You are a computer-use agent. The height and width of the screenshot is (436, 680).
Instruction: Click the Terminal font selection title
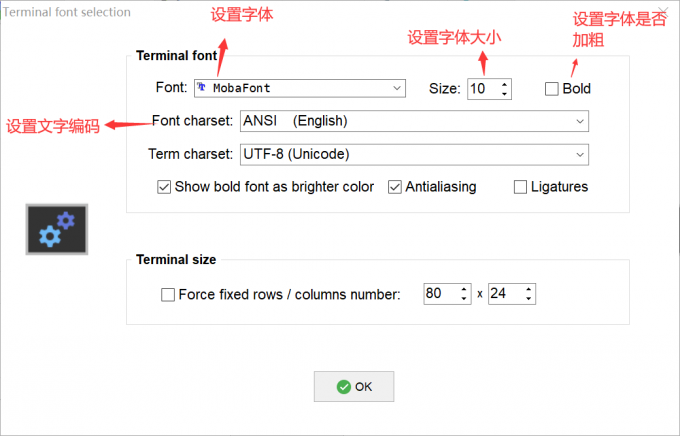pos(67,12)
